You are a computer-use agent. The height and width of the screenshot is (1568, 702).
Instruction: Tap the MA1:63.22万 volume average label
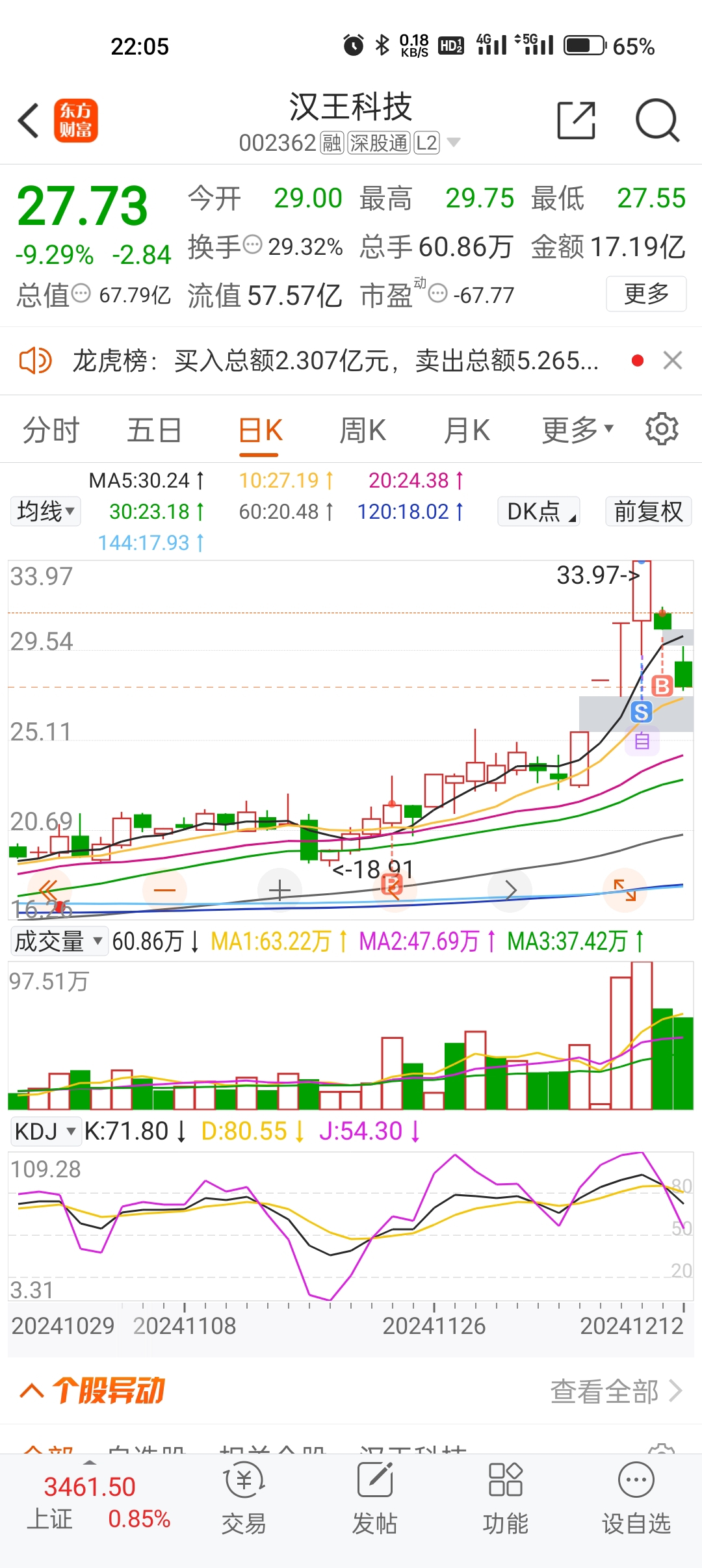[279, 941]
